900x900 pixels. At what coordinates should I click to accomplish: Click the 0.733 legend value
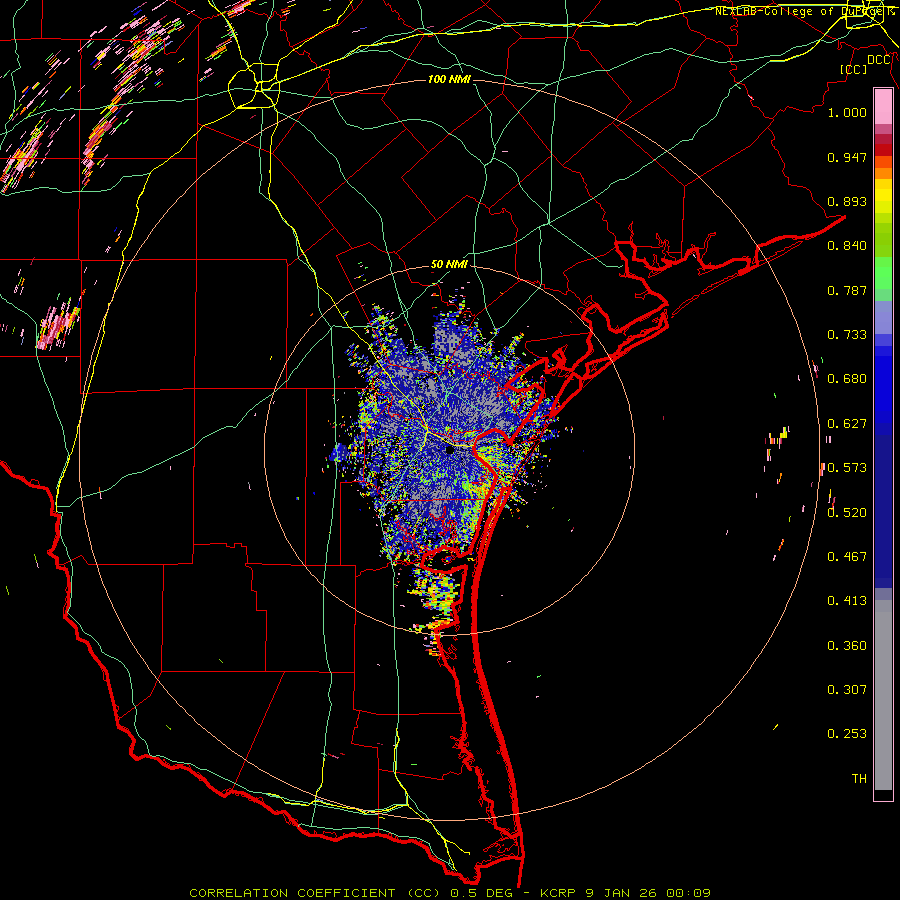847,335
